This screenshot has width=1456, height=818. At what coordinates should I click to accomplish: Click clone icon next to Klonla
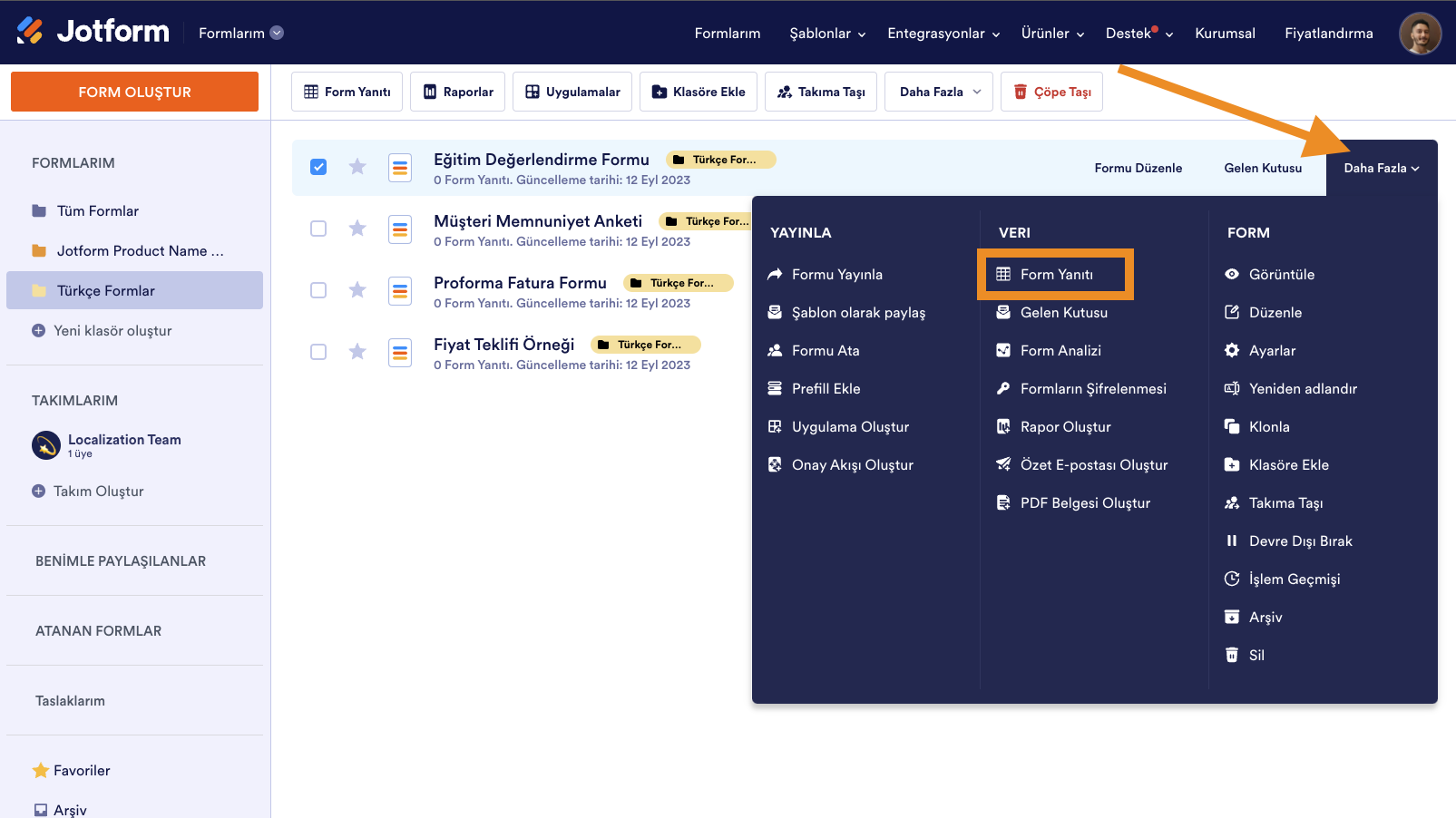click(1232, 426)
